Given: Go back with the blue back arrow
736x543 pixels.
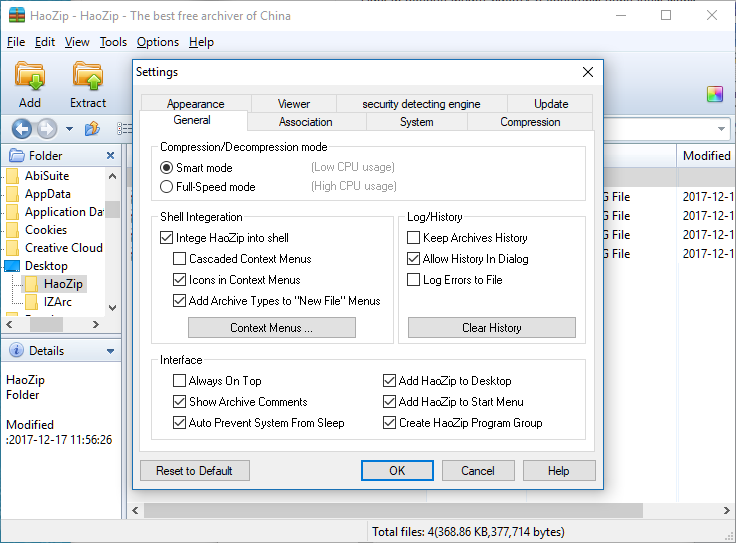Looking at the screenshot, I should click(22, 129).
